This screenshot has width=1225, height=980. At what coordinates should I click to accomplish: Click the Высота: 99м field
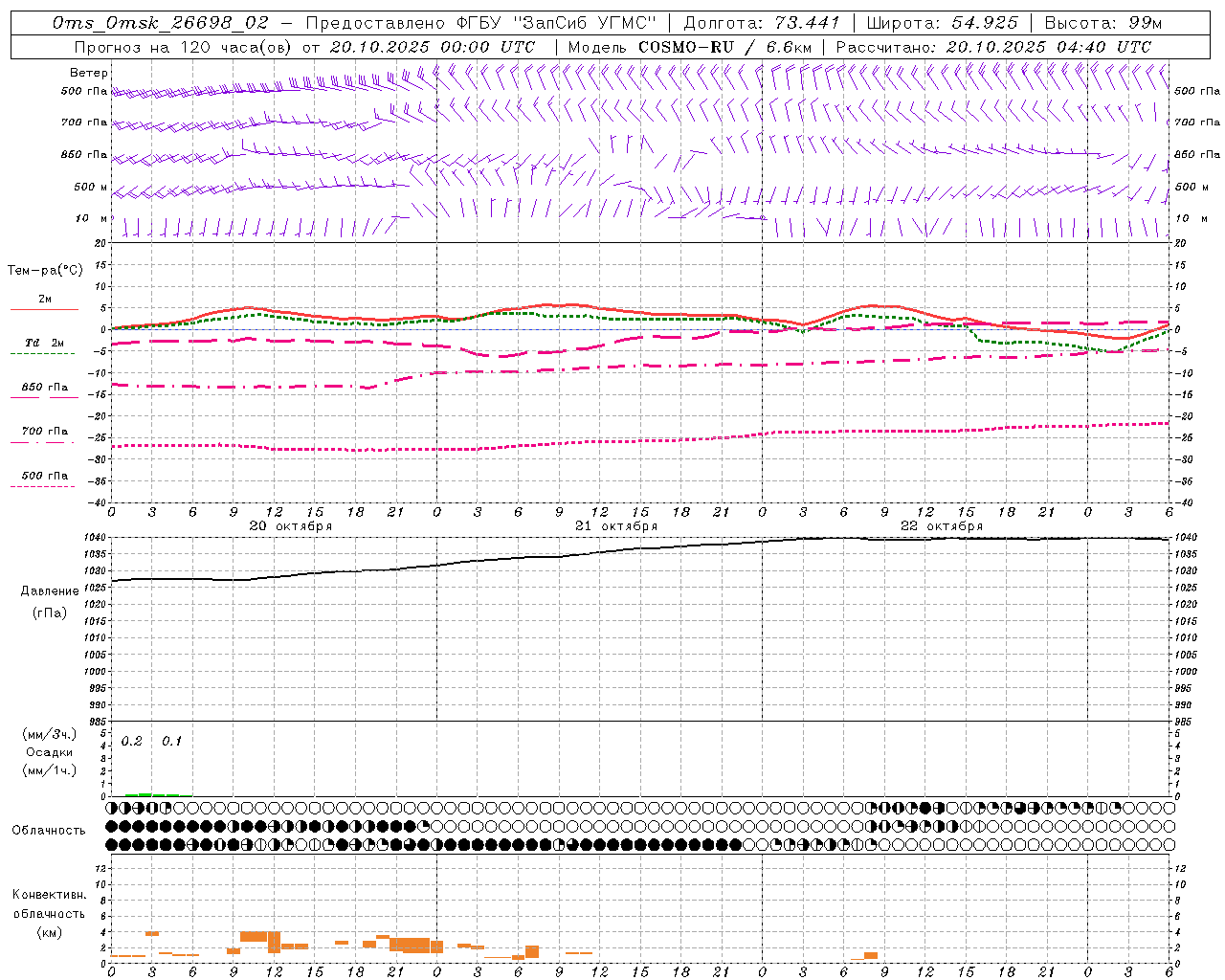point(1103,23)
